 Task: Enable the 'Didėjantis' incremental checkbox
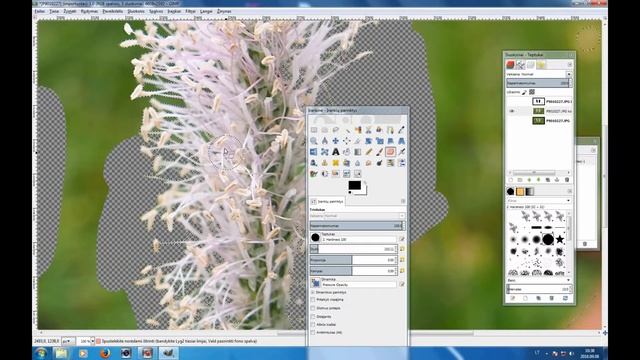[x=313, y=316]
